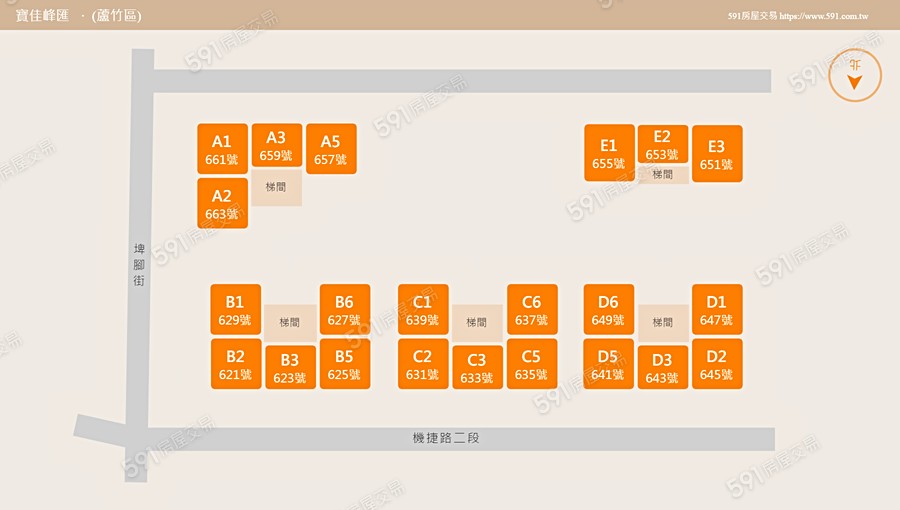The image size is (900, 510).
Task: Choose unit D2 at 645號
Action: (x=716, y=364)
